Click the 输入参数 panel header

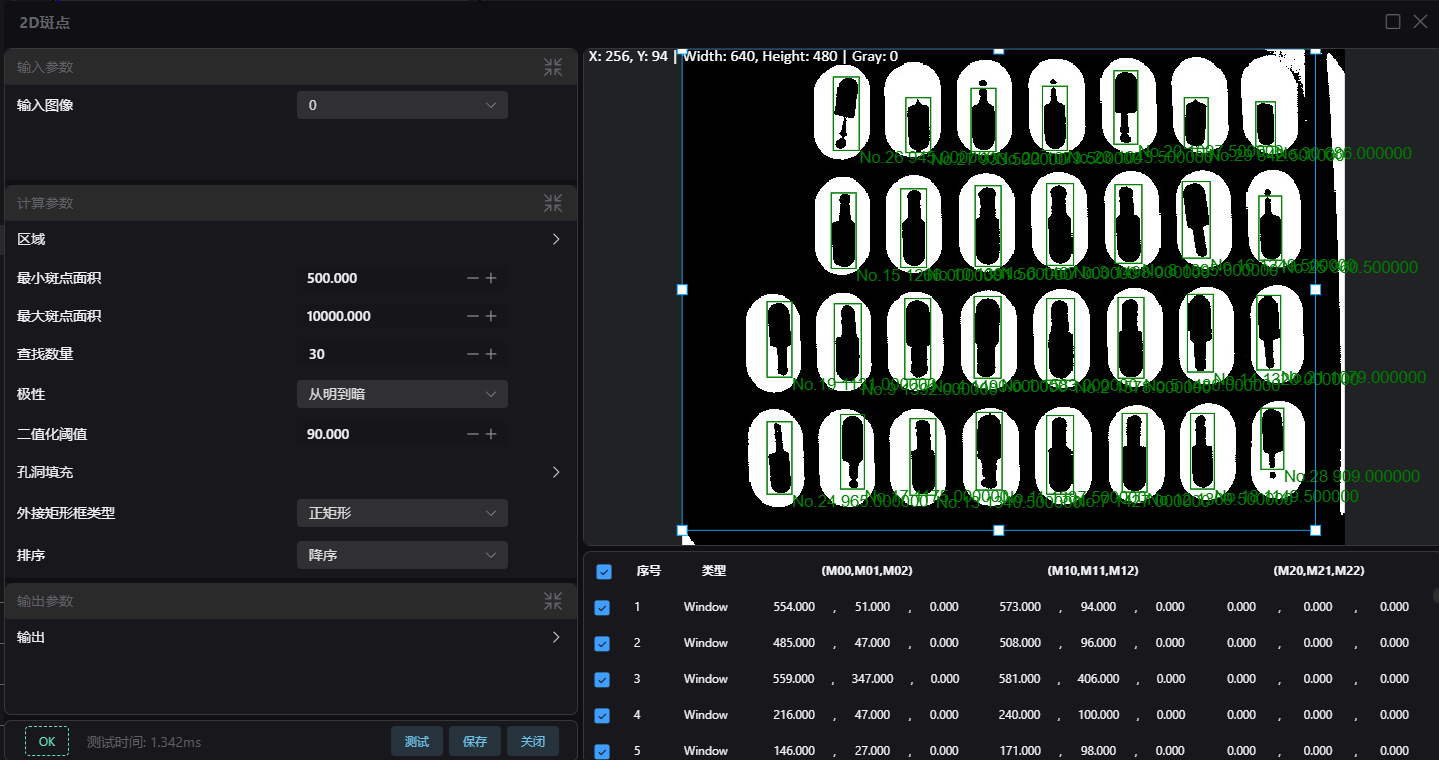(290, 67)
